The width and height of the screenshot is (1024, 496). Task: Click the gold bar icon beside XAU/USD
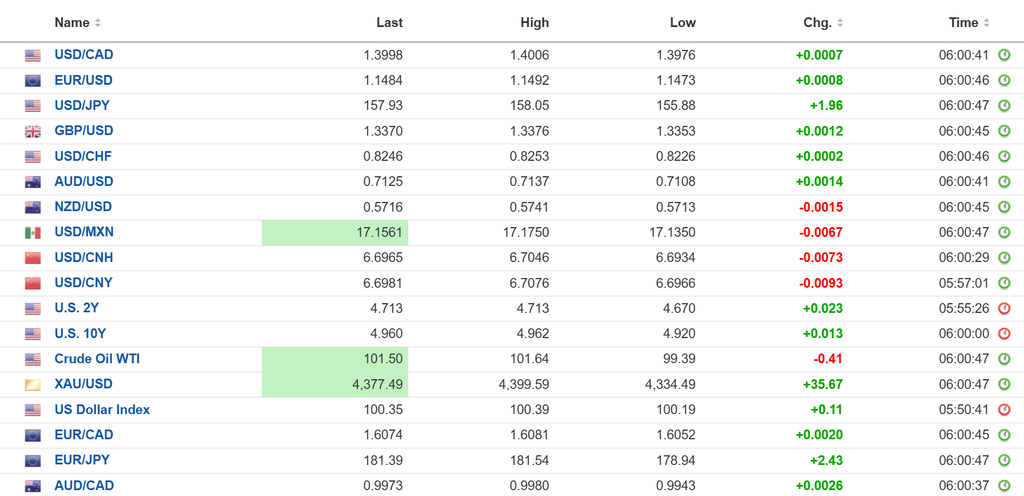(x=33, y=385)
